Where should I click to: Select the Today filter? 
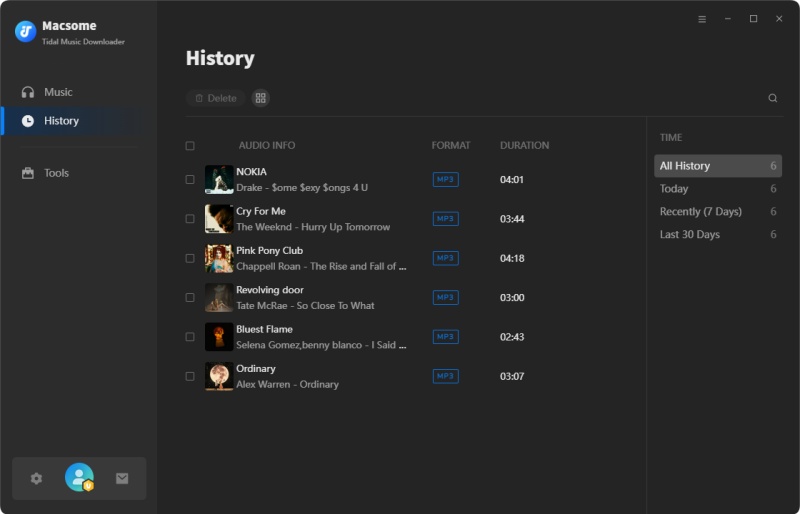click(x=717, y=189)
